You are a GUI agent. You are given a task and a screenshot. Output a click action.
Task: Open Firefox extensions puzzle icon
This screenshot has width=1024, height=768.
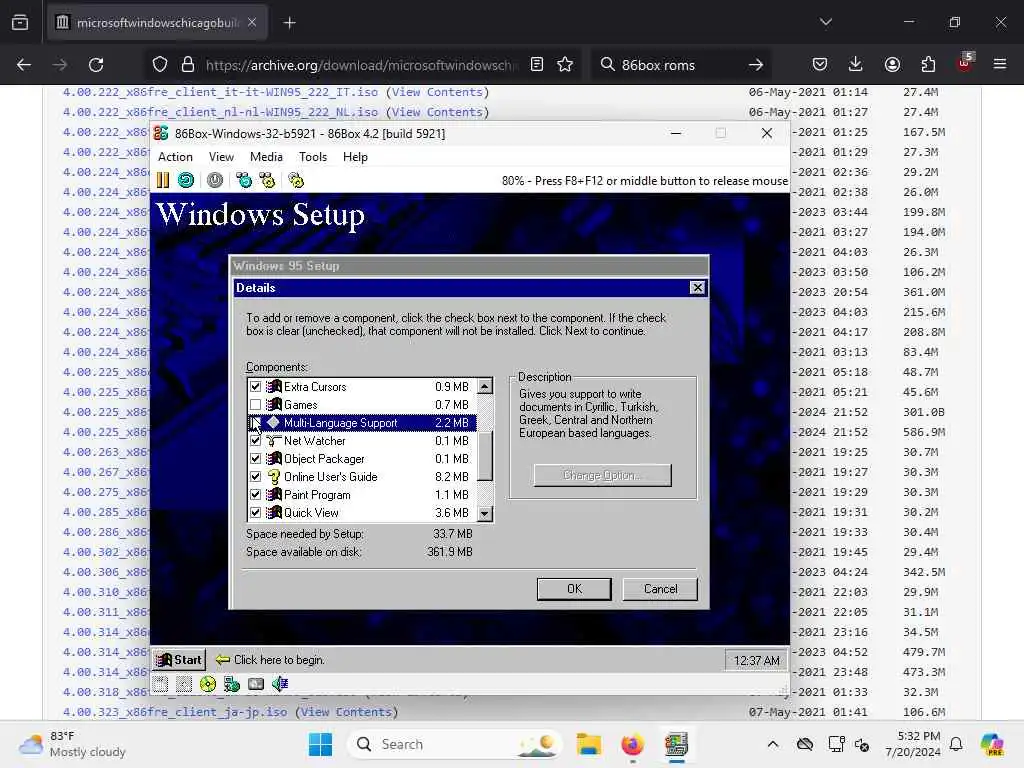[x=928, y=65]
